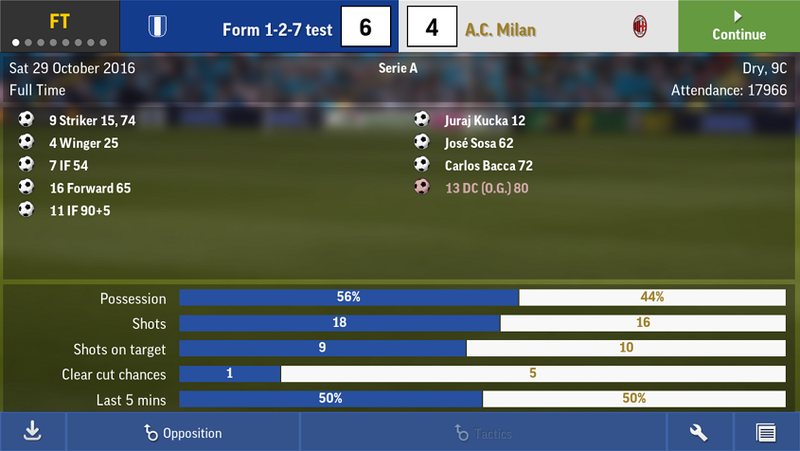Select the fourth page dot under FT

53,43
